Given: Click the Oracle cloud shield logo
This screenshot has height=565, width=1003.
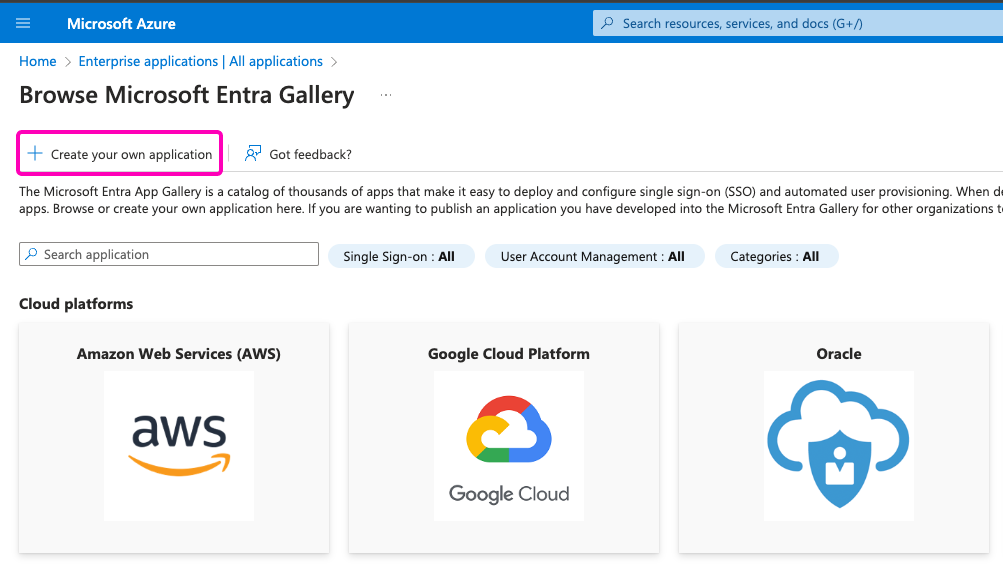Looking at the screenshot, I should point(838,445).
